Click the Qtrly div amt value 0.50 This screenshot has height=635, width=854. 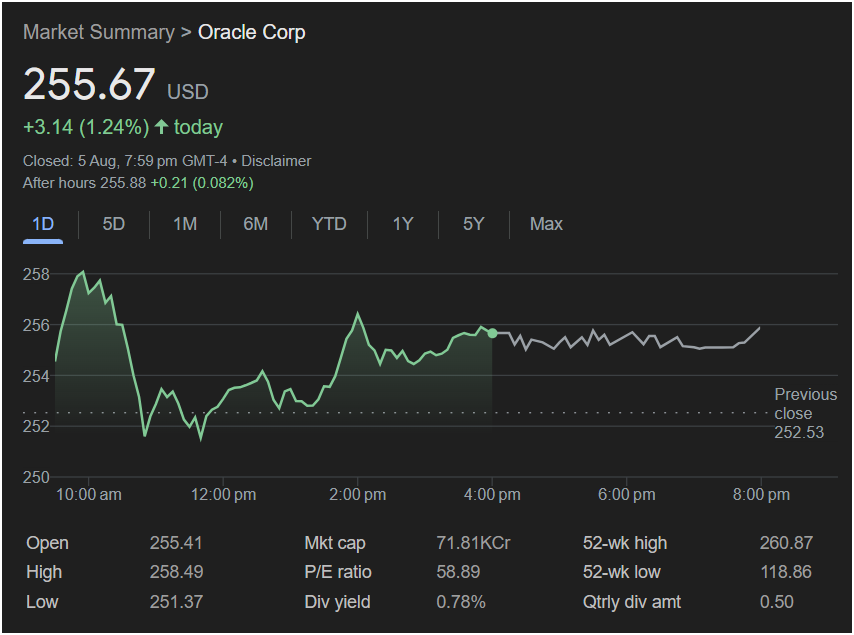coord(777,602)
